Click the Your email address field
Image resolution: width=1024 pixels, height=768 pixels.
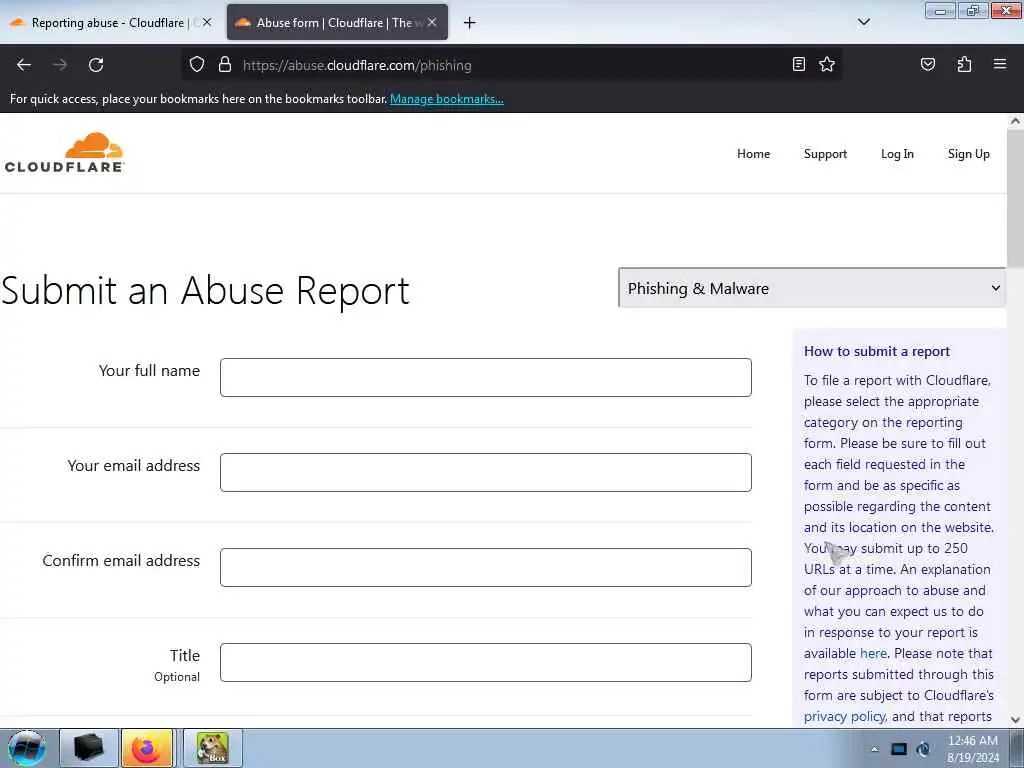(x=485, y=472)
